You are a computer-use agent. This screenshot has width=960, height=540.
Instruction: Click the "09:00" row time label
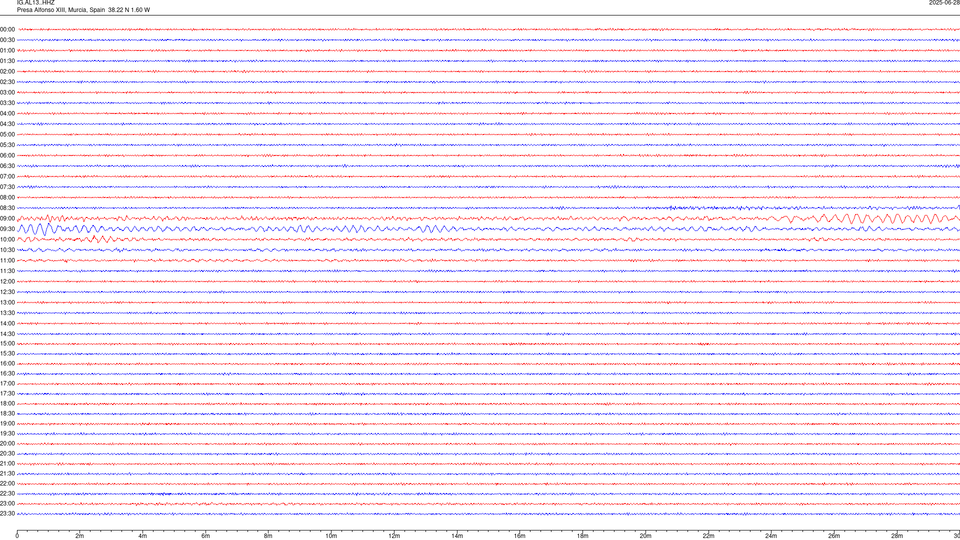click(x=7, y=219)
